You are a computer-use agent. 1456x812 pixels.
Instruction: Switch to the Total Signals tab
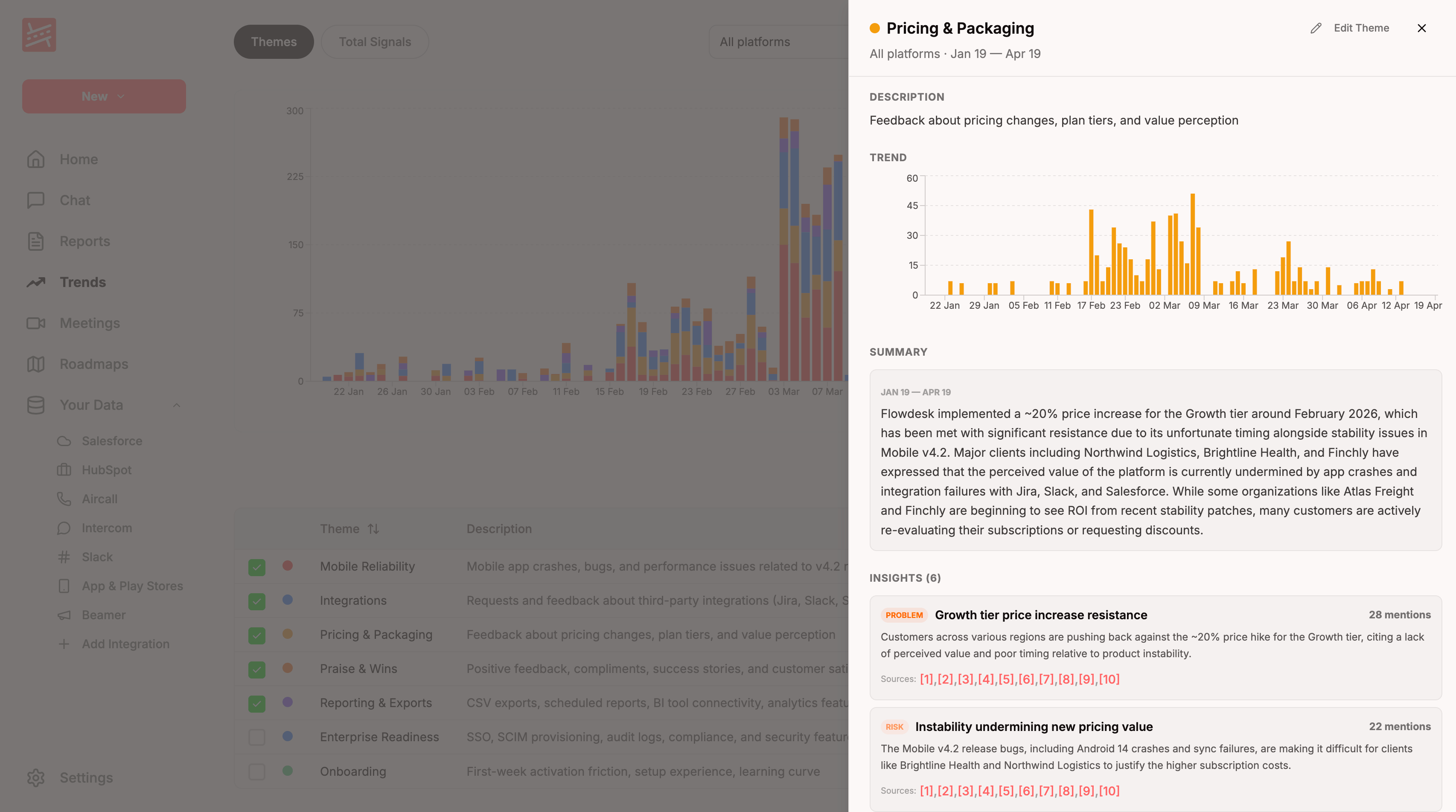[x=375, y=42]
